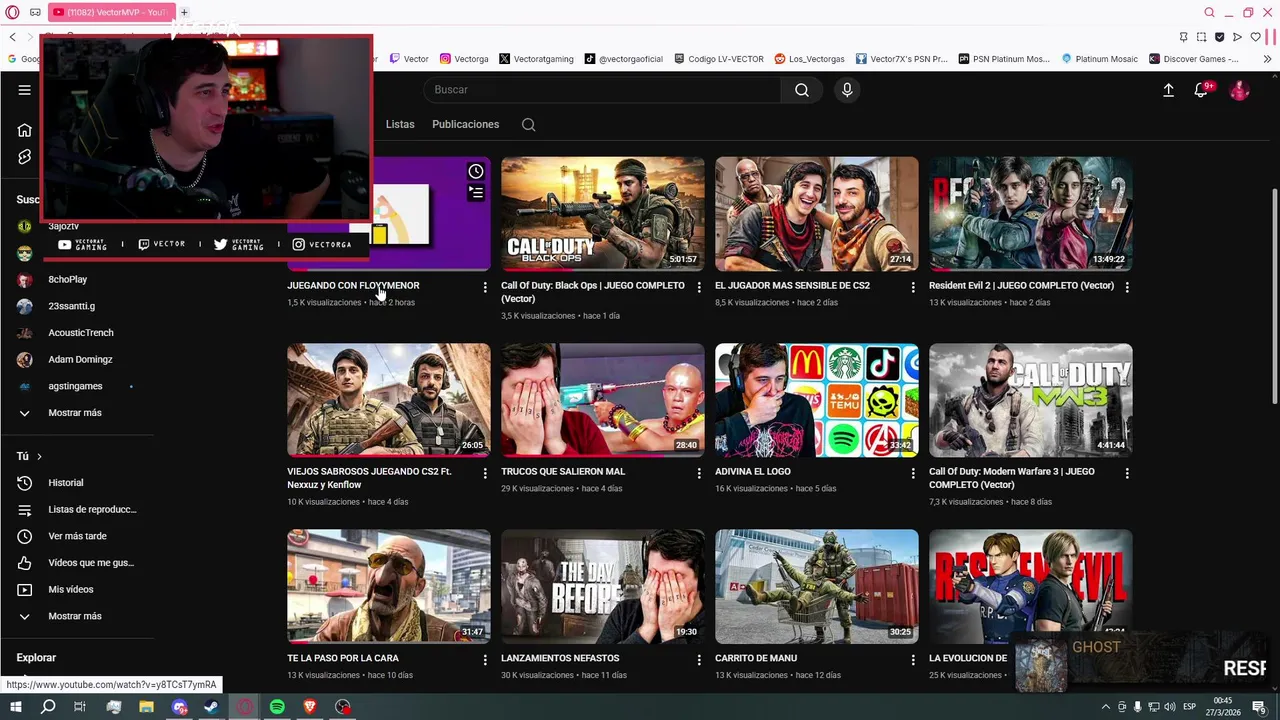Open the Vectorga Instagram bookmark
The image size is (1280, 720).
(464, 59)
